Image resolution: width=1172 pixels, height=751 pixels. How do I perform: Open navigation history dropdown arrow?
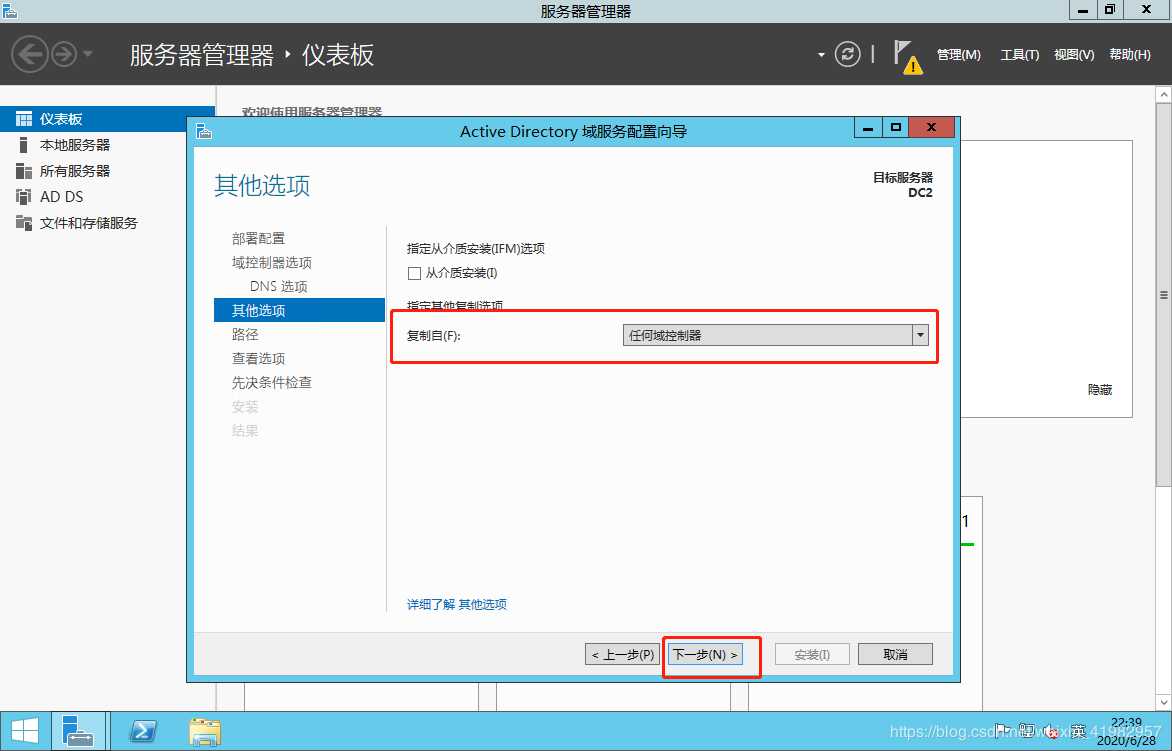88,54
